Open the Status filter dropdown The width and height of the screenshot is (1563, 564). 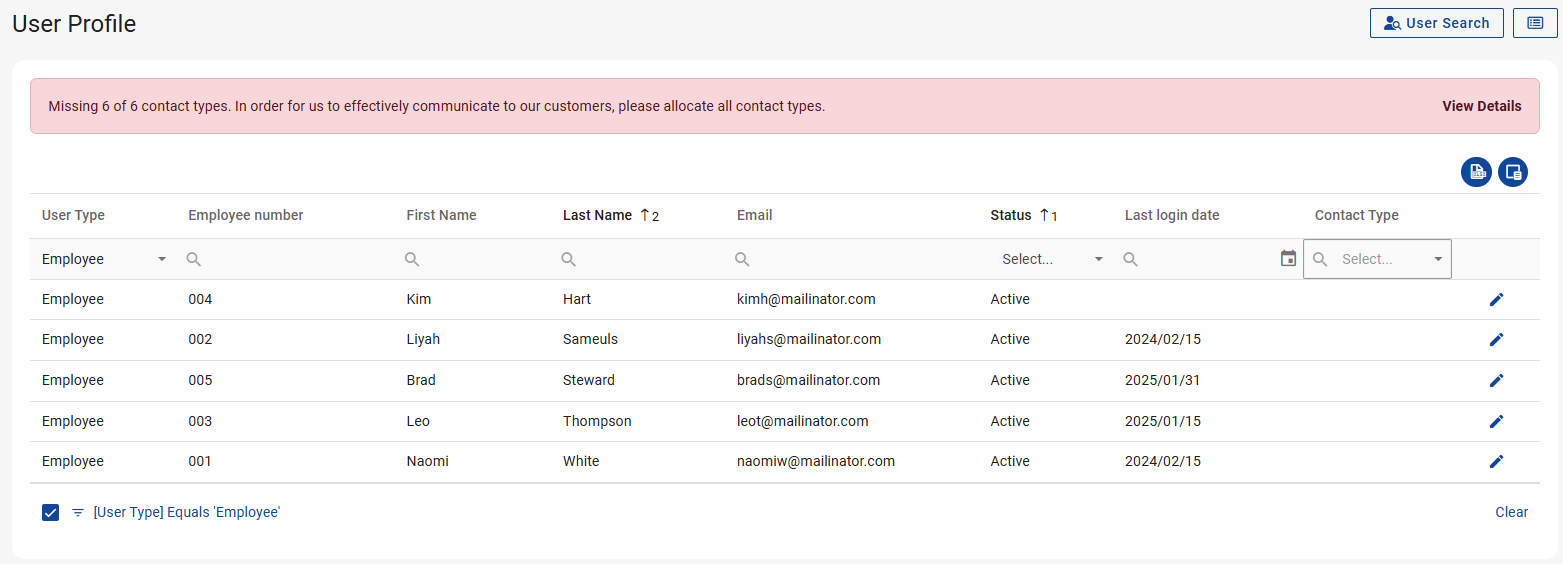pos(1098,259)
